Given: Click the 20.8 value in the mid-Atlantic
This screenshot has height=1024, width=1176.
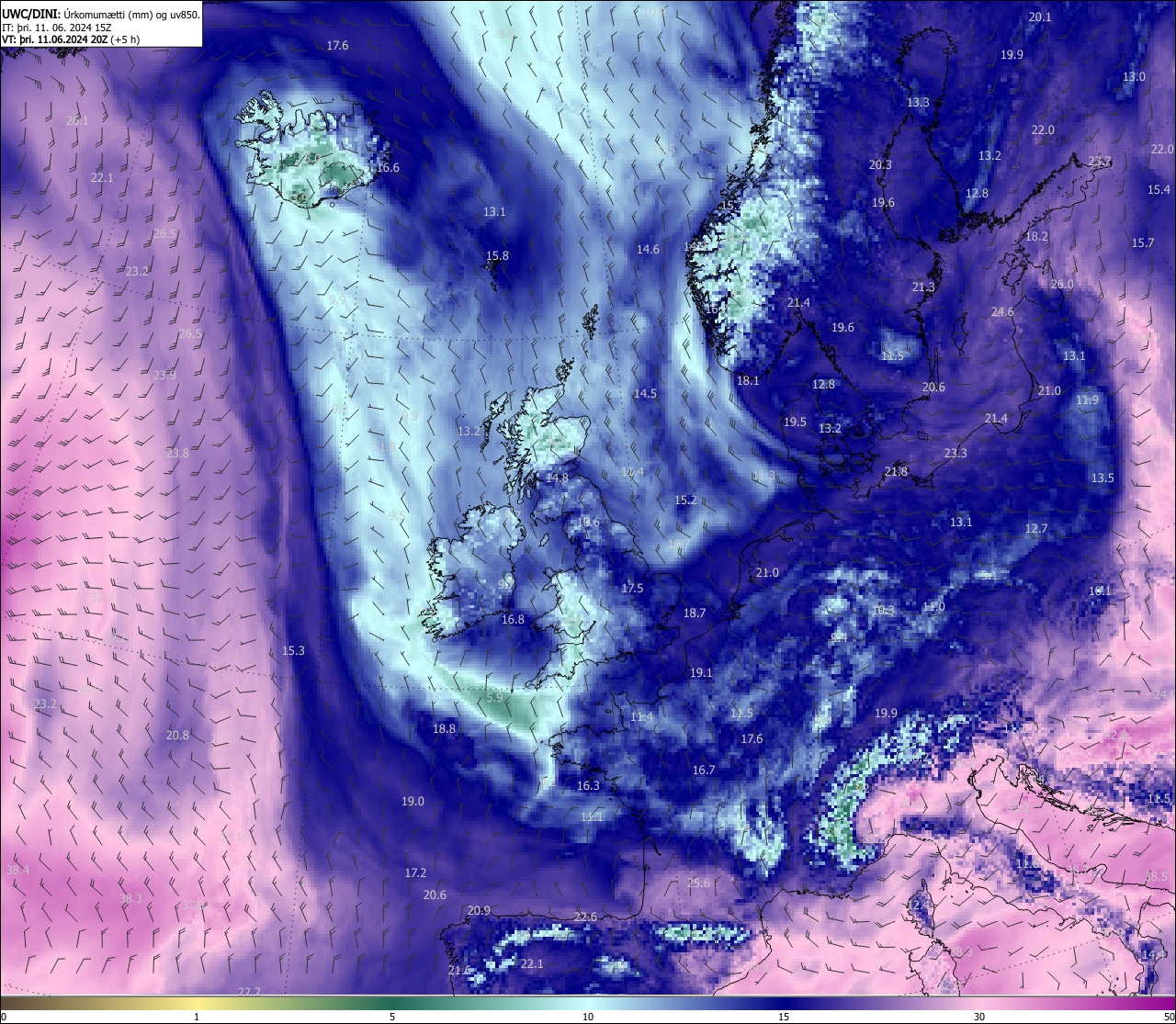Looking at the screenshot, I should click(177, 736).
